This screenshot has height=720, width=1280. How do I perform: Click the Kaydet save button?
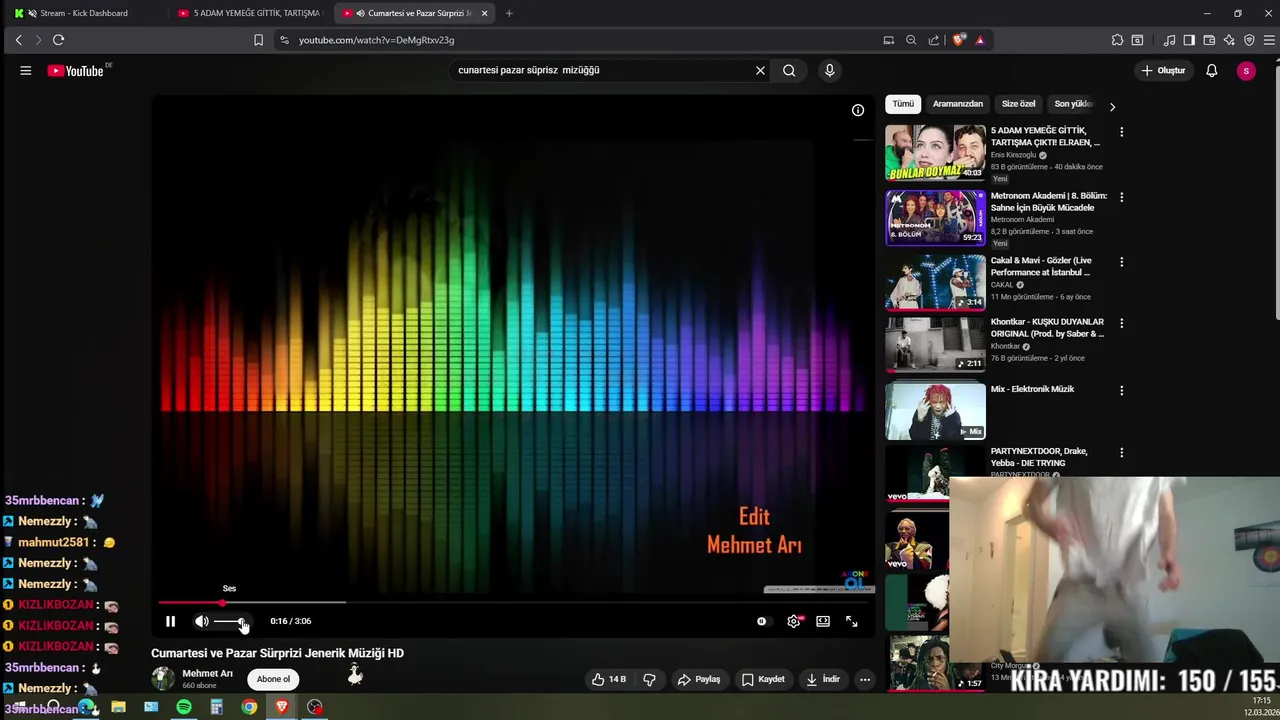coord(763,679)
